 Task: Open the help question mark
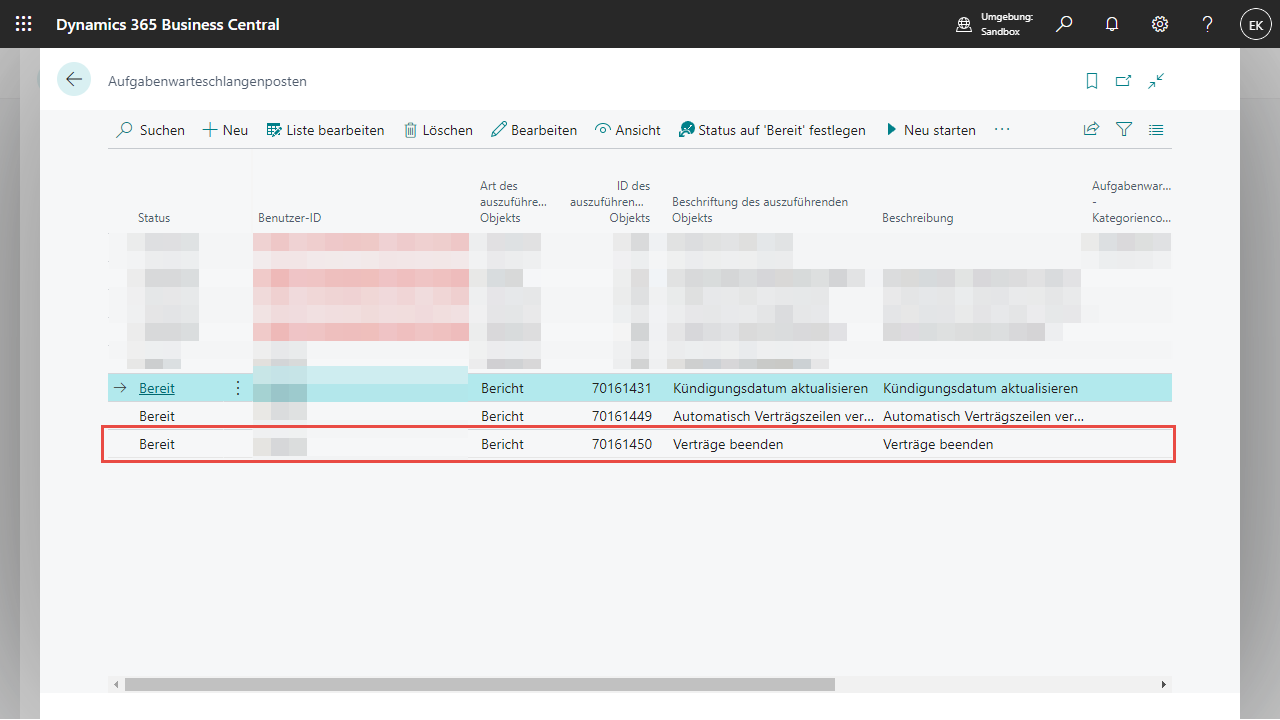coord(1208,24)
